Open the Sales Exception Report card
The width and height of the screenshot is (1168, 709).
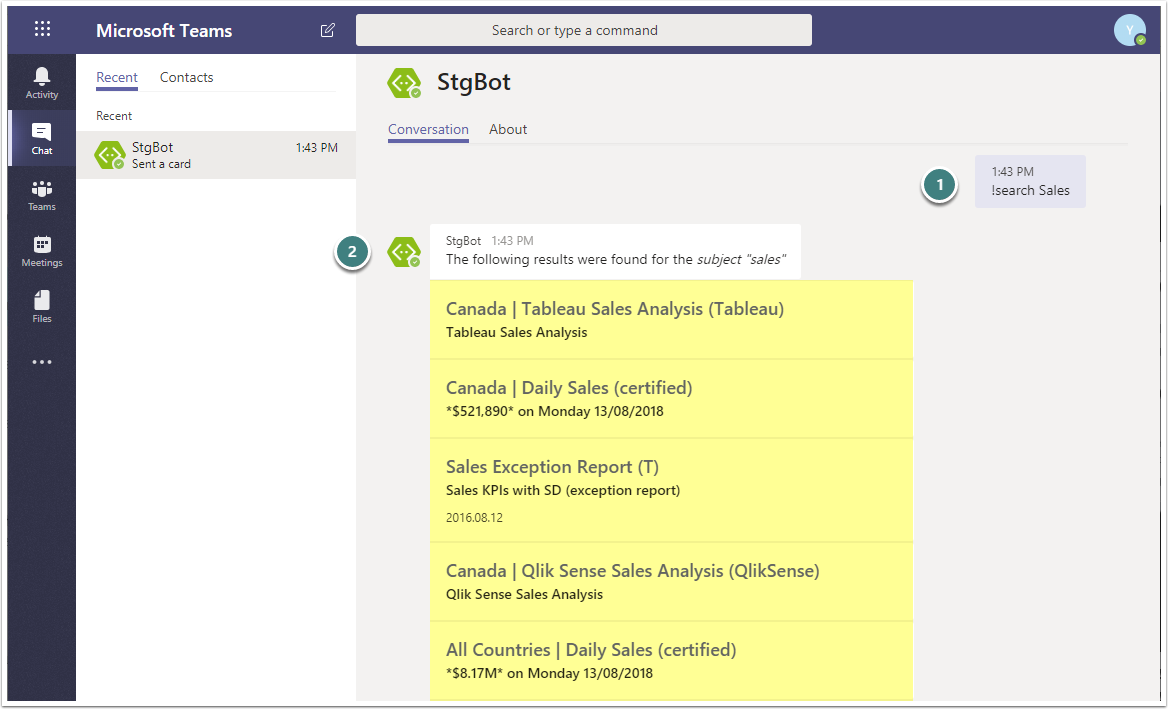552,467
